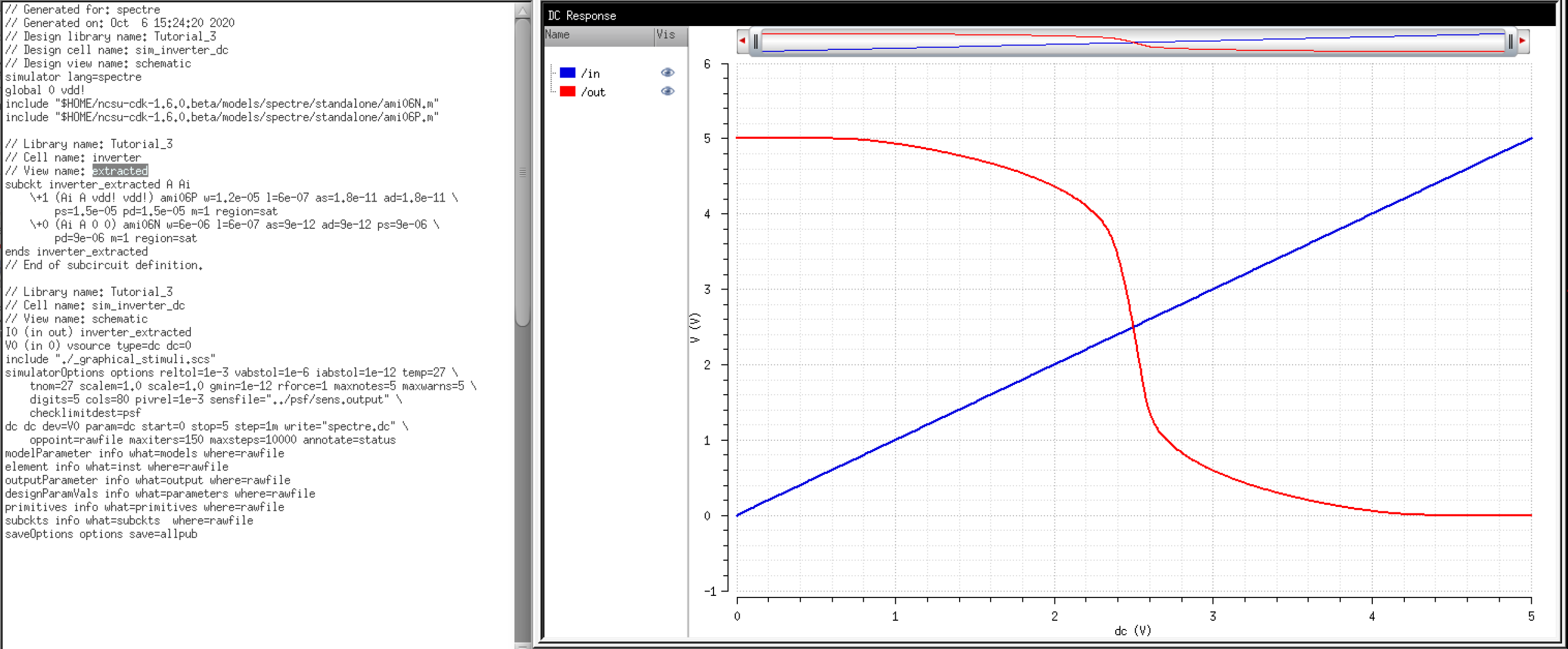Select the /out signal in the legend
Viewport: 1568px width, 649px height.
pyautogui.click(x=593, y=92)
